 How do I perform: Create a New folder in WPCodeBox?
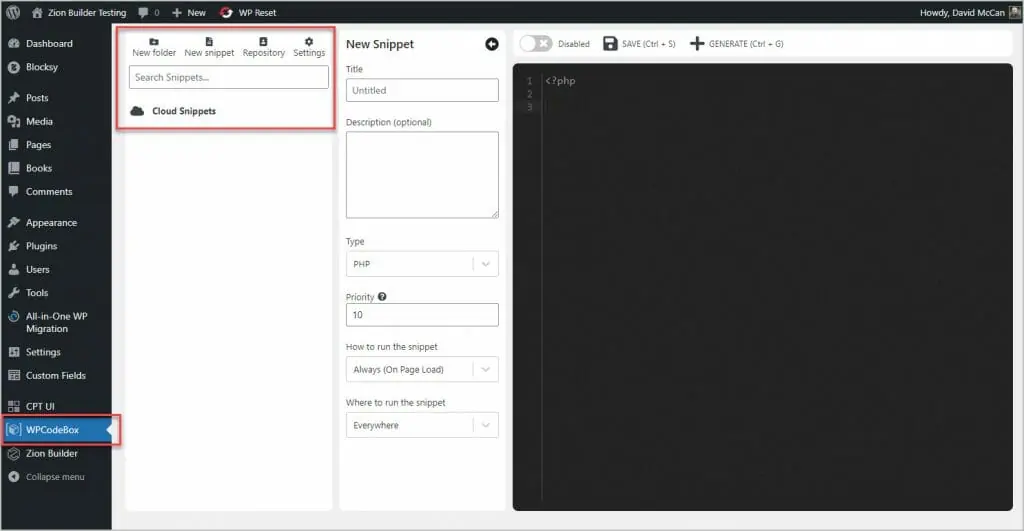pos(154,48)
